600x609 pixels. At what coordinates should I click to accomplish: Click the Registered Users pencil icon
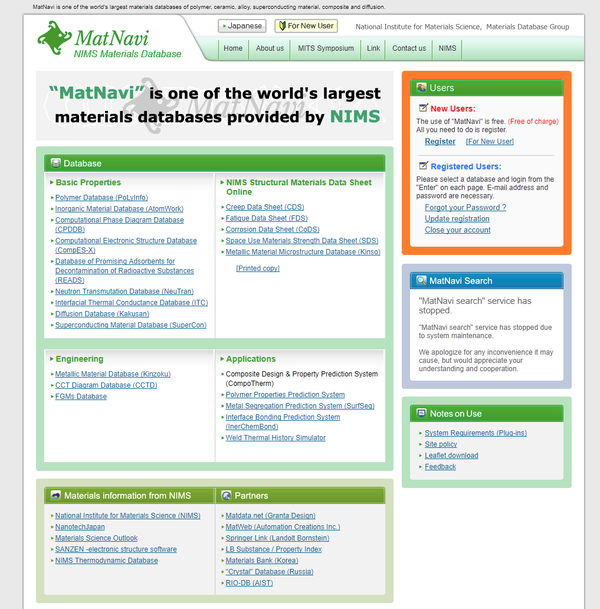tap(423, 166)
